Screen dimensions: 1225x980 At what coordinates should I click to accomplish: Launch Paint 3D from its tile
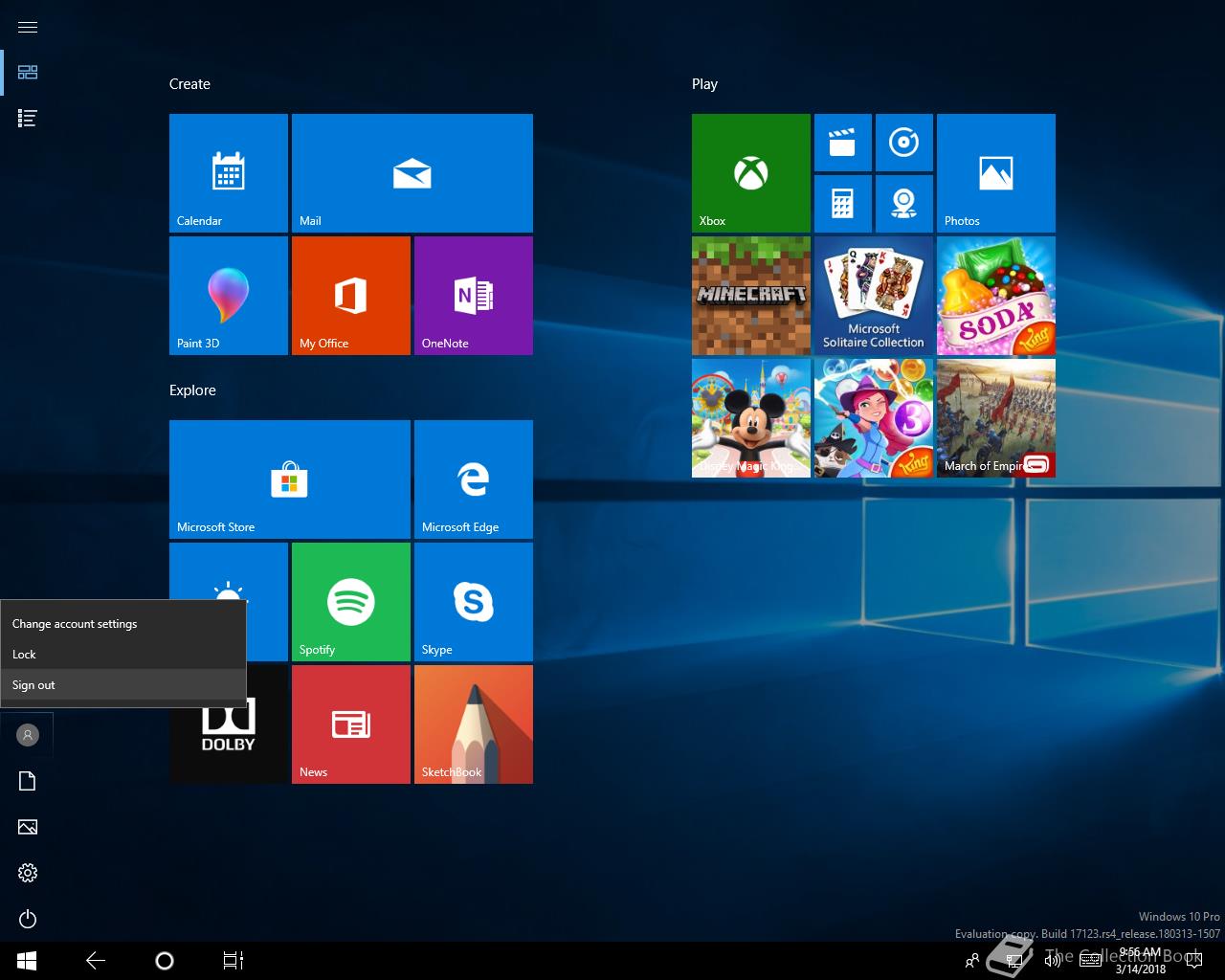[229, 296]
